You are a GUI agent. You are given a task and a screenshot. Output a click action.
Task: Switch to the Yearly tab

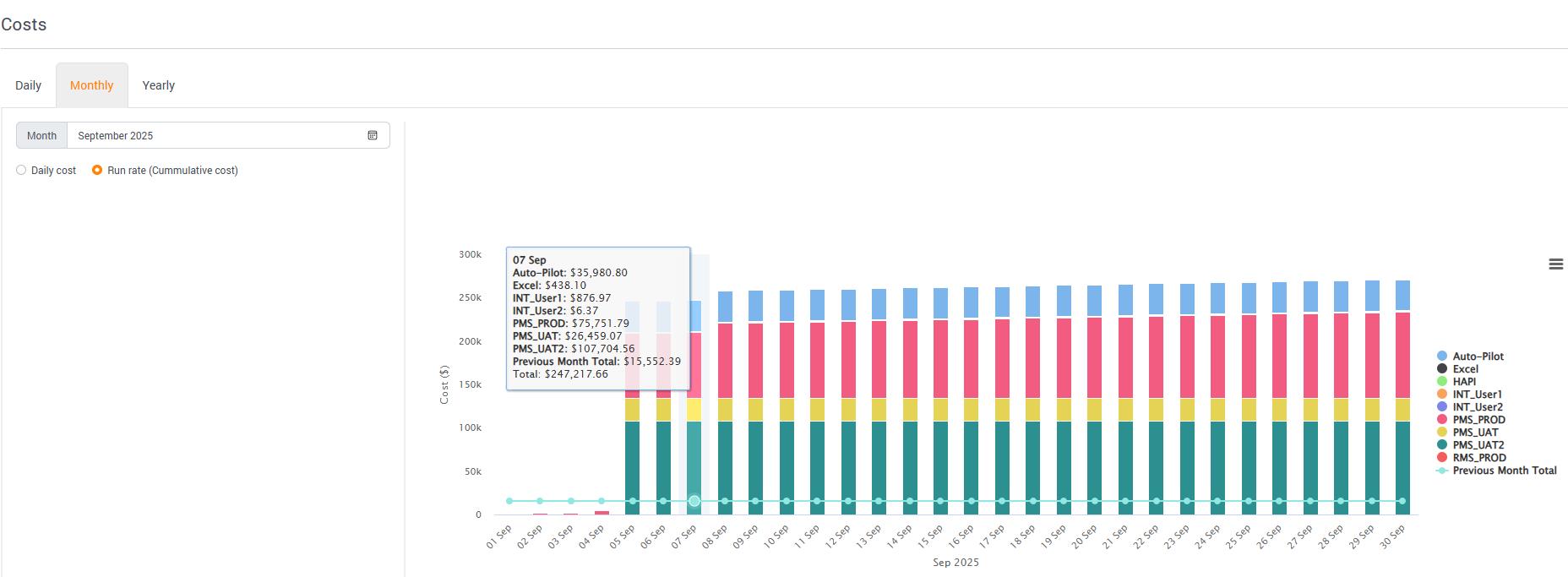point(158,85)
